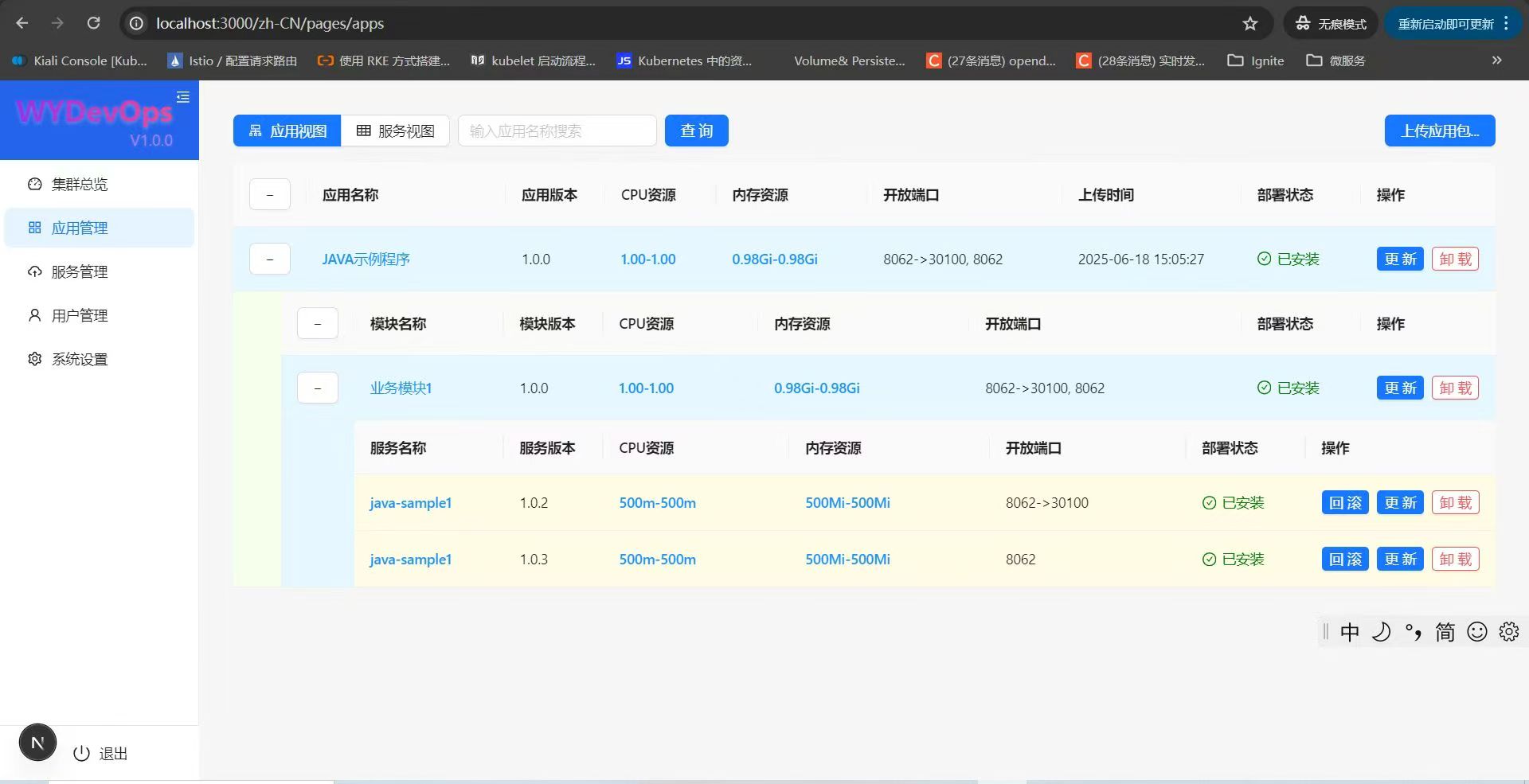Update java-sample1 version 1.0.2
Viewport: 1529px width, 784px height.
click(1400, 502)
